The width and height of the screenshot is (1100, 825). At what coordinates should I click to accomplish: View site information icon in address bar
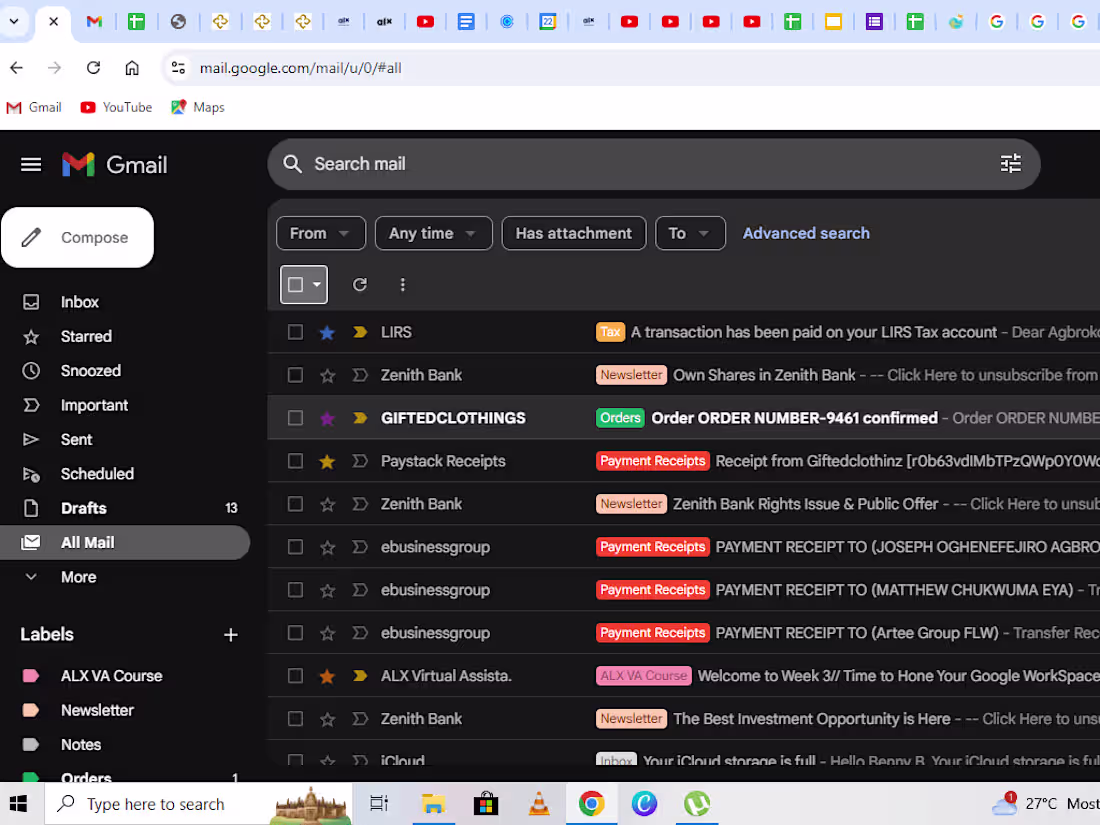tap(178, 68)
